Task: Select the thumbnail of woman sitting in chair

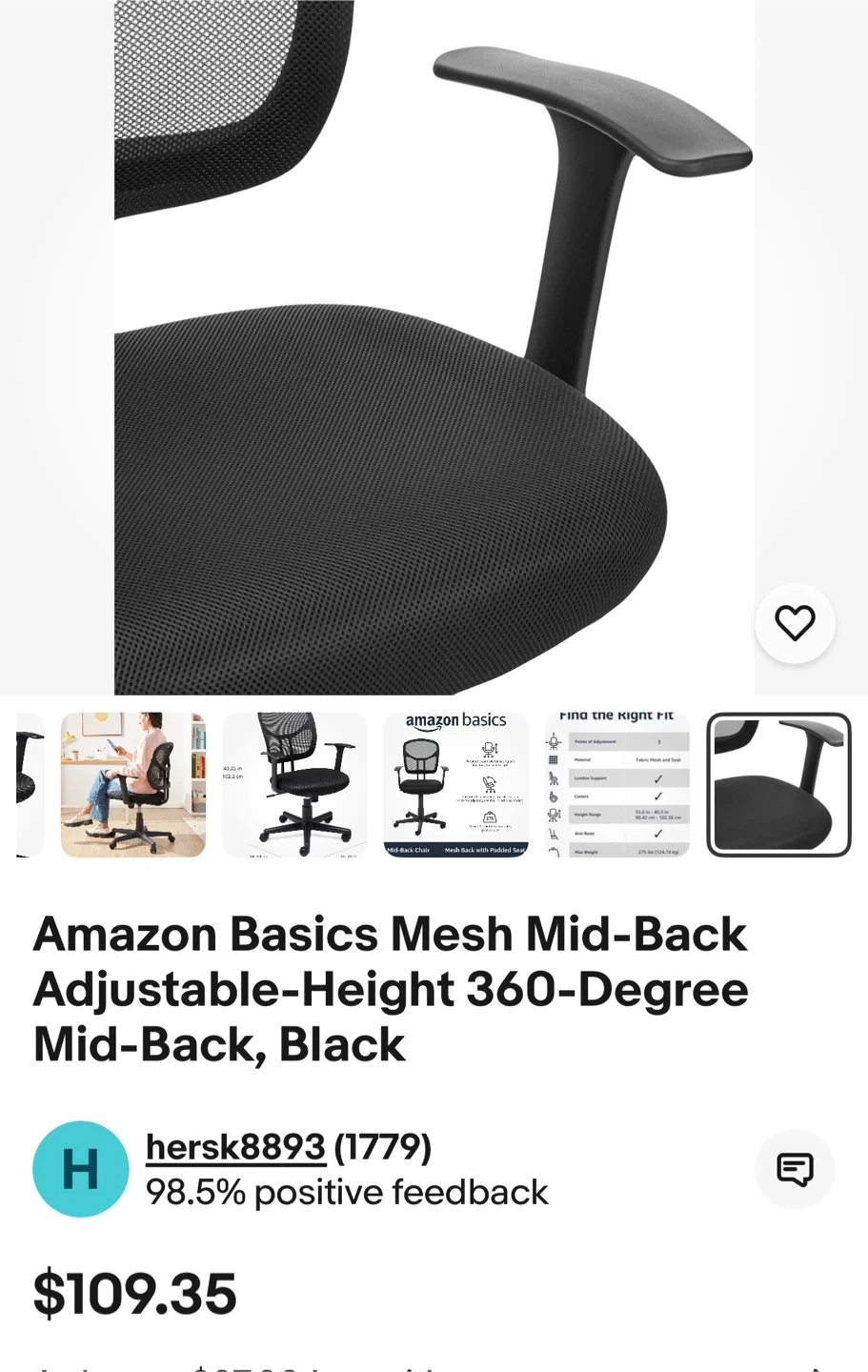Action: point(133,785)
